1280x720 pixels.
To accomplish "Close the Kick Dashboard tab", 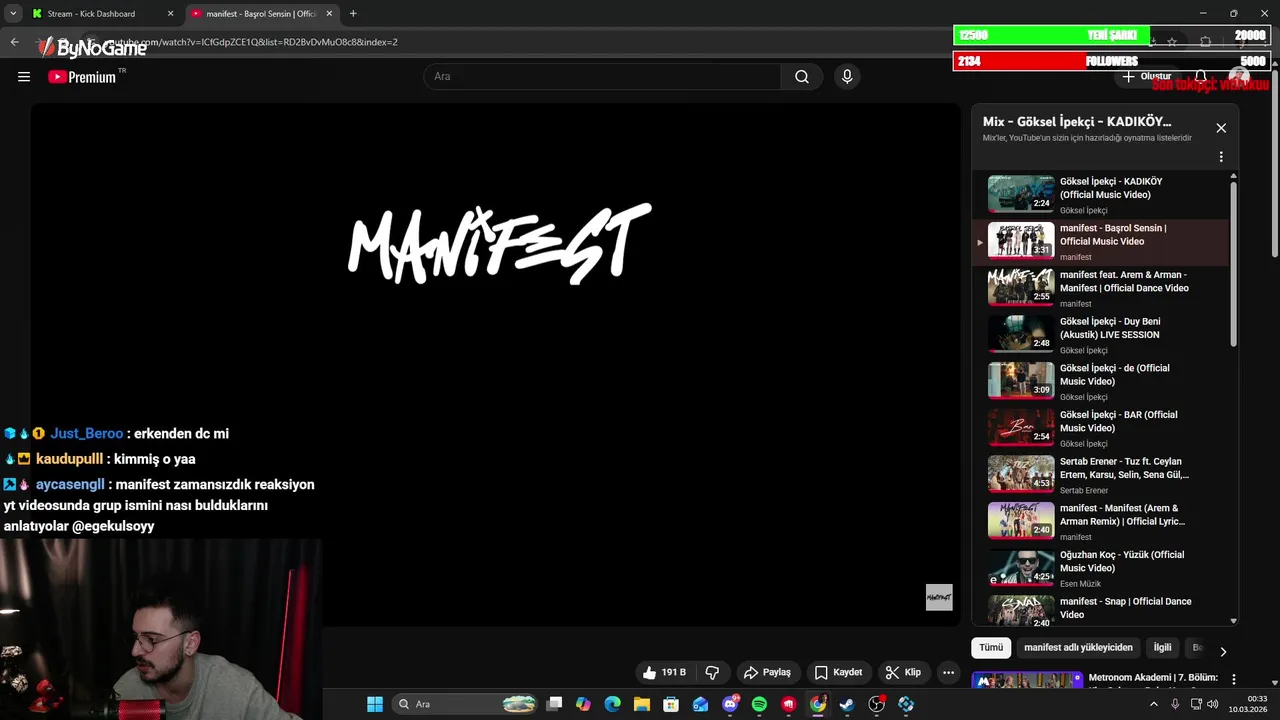I will 170,14.
